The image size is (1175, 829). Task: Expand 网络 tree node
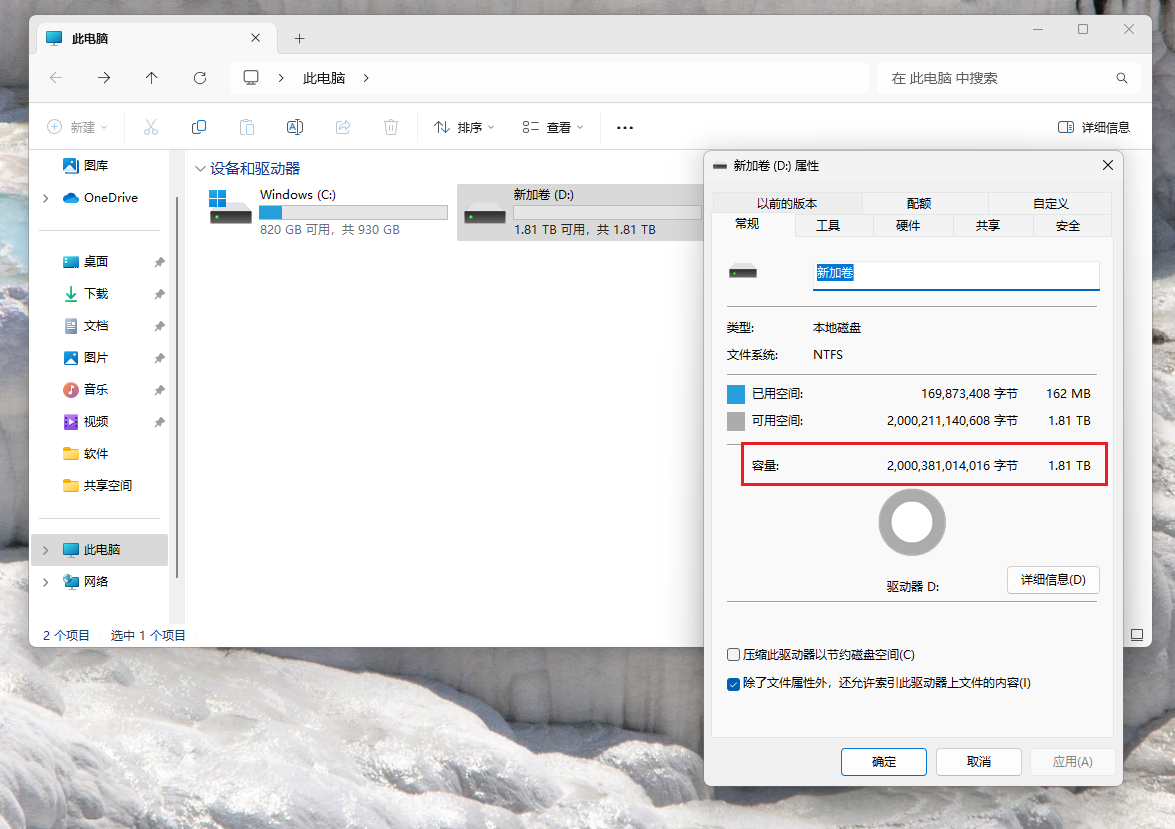[x=46, y=582]
